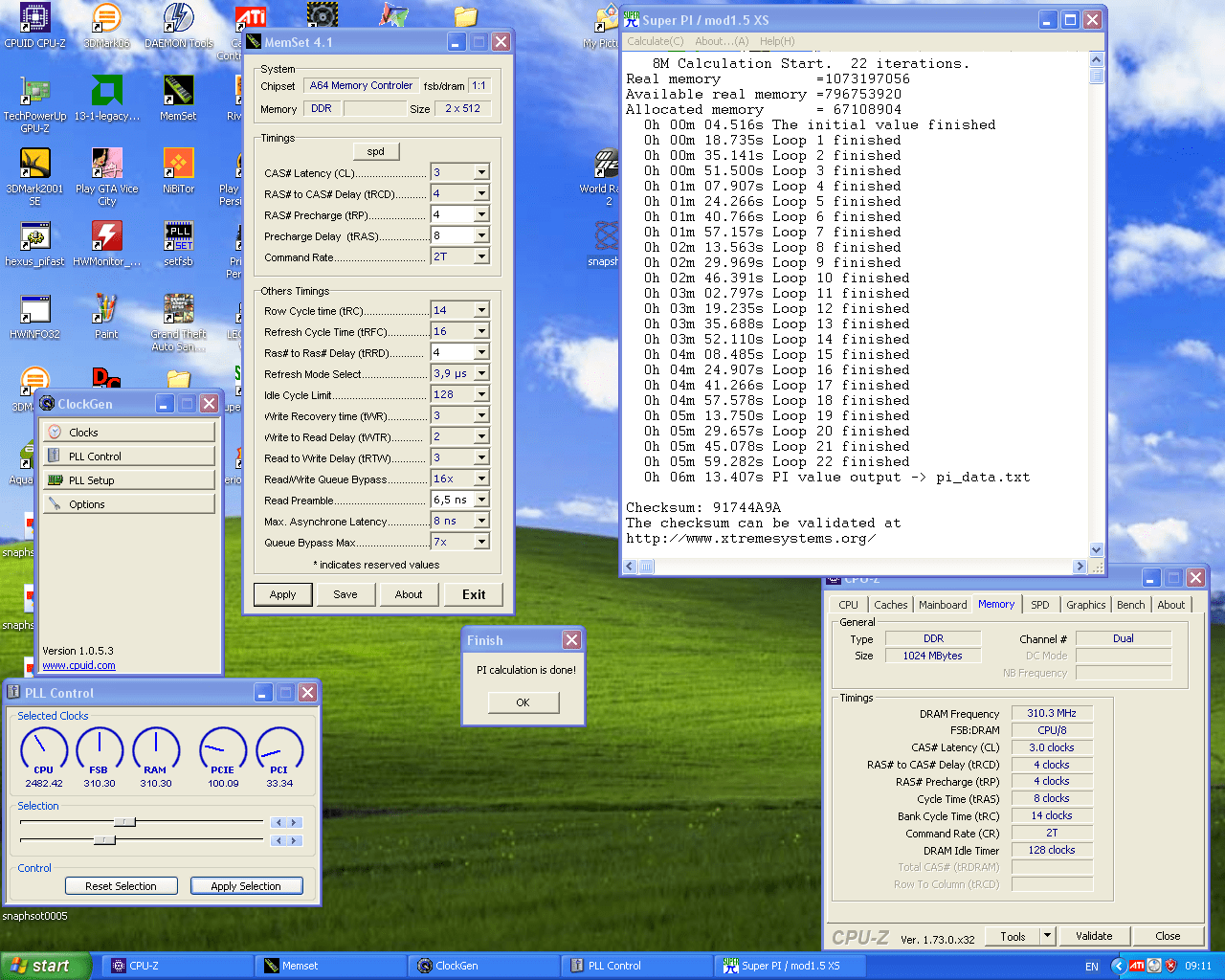Click lower slider left step arrow
The height and width of the screenshot is (980, 1225).
(278, 840)
